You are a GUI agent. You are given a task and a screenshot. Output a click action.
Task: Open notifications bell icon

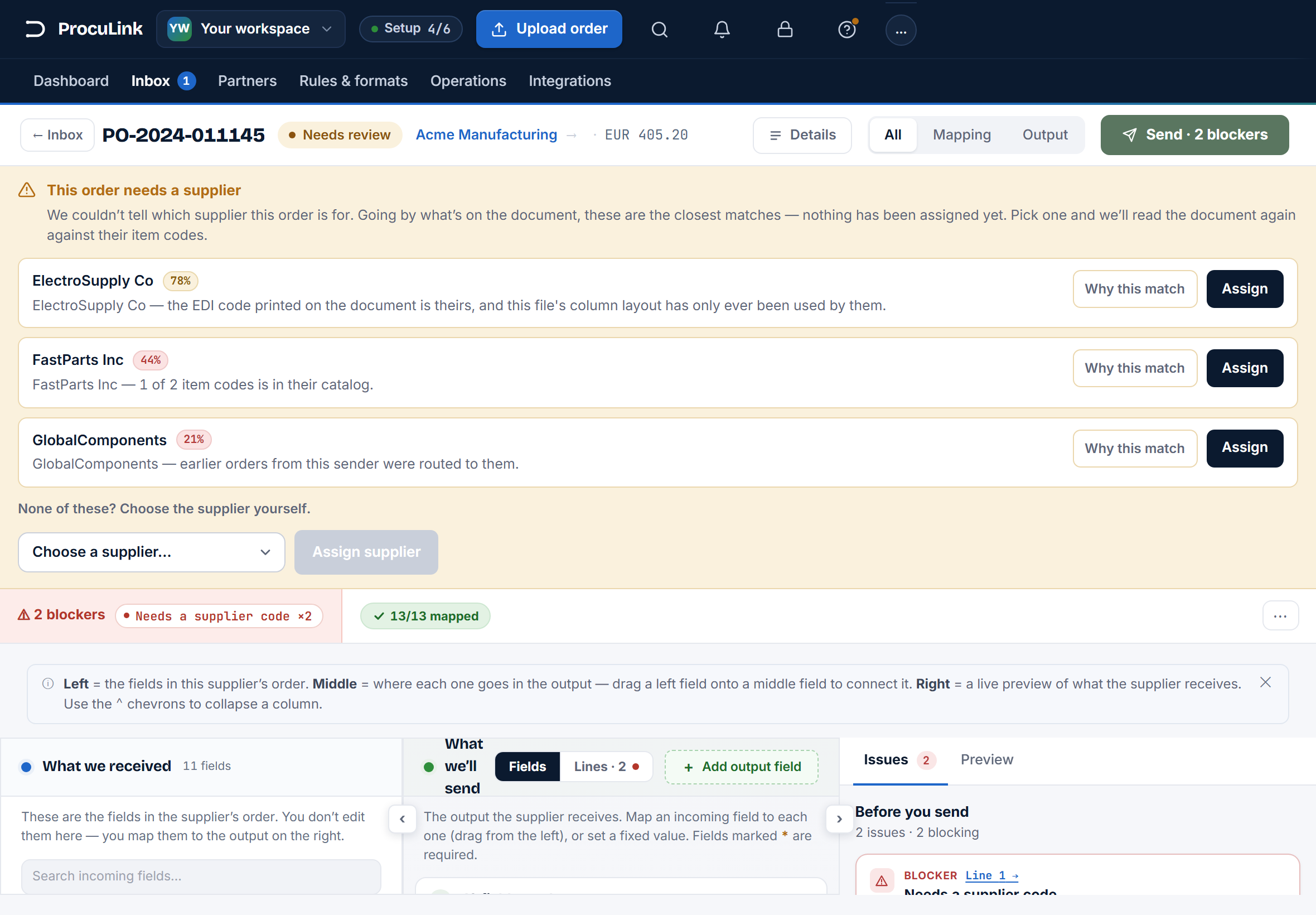point(722,29)
